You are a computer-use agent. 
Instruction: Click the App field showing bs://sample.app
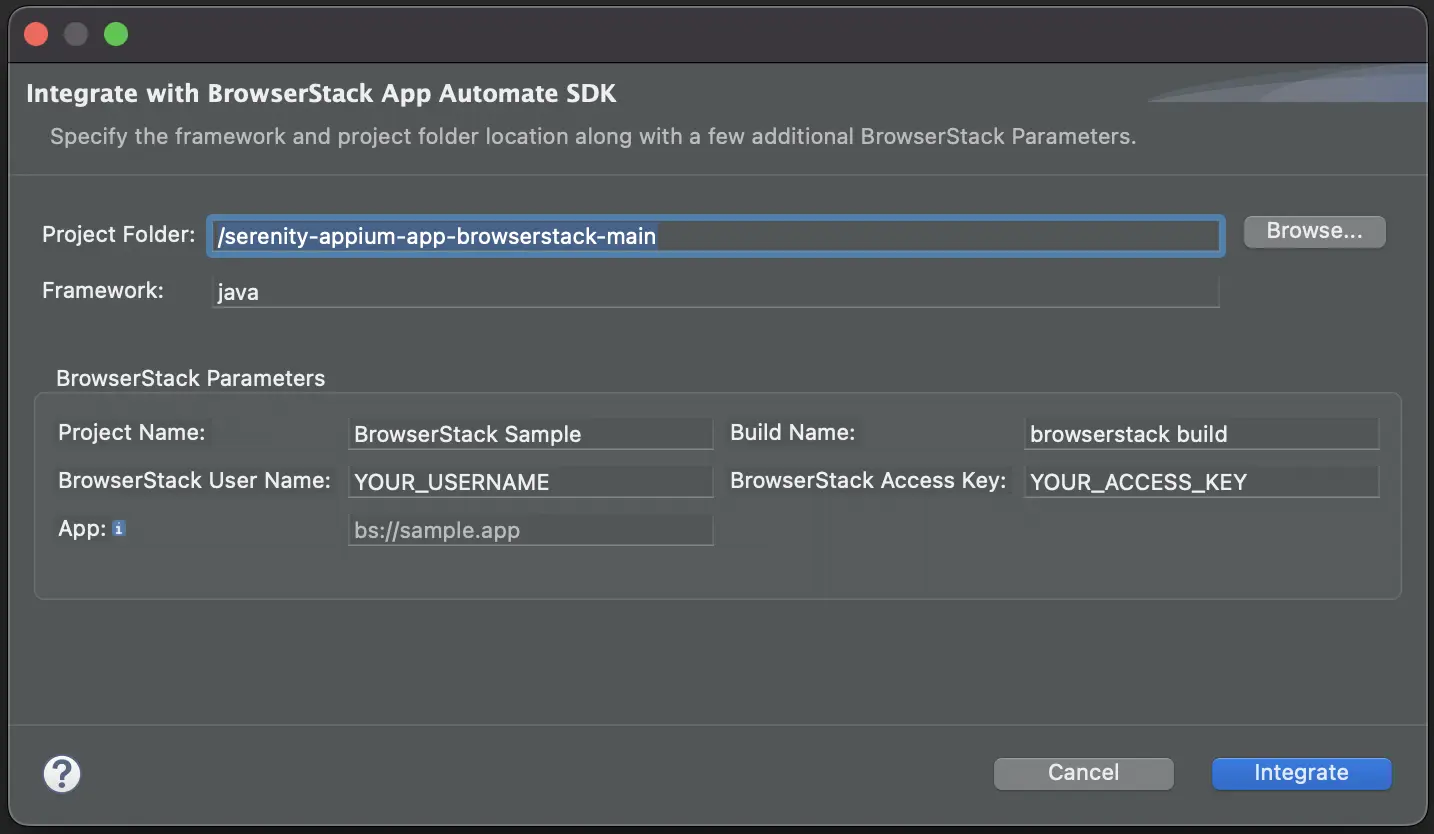pos(530,530)
